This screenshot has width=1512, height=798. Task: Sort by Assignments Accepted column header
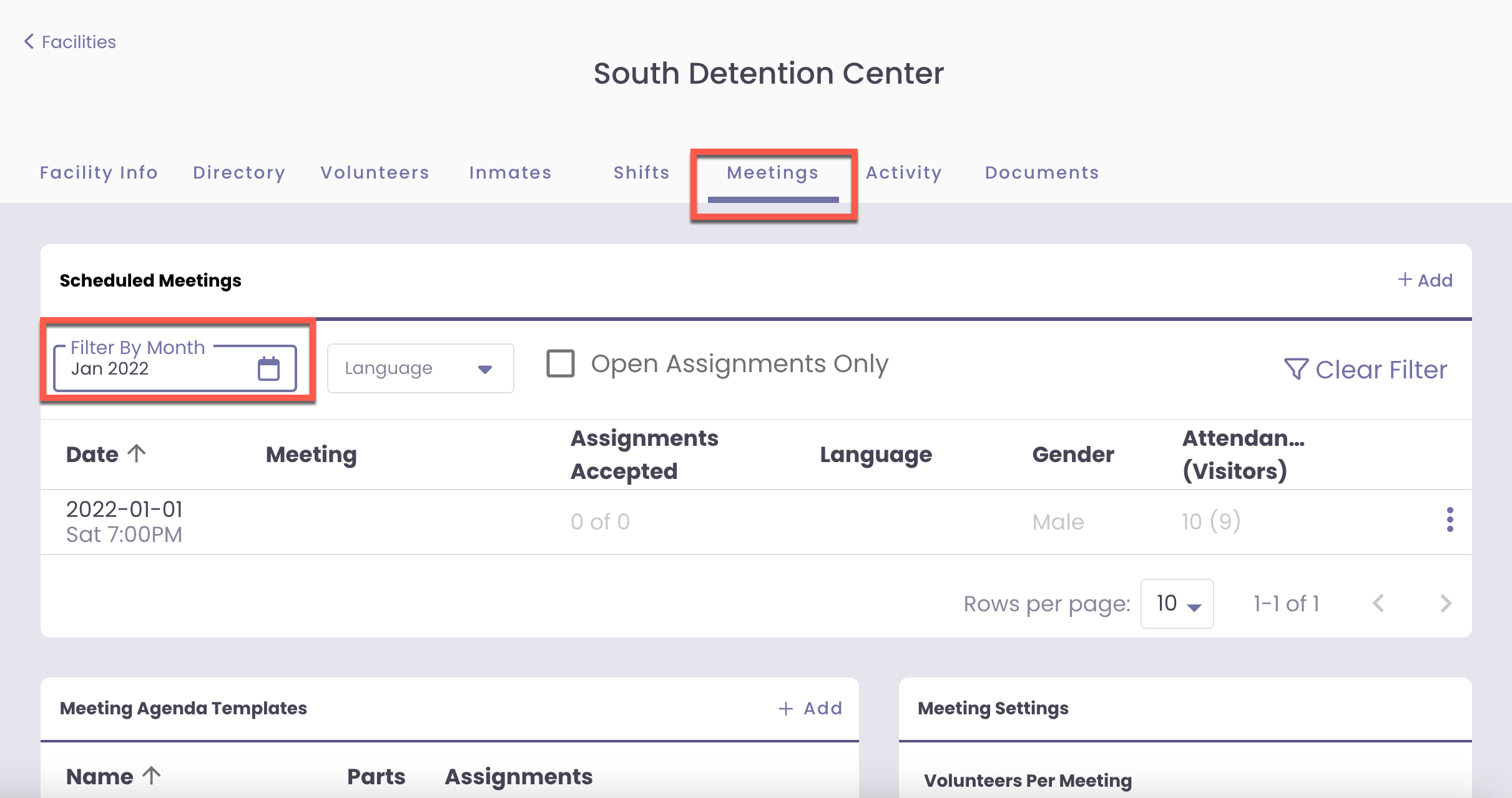[644, 454]
